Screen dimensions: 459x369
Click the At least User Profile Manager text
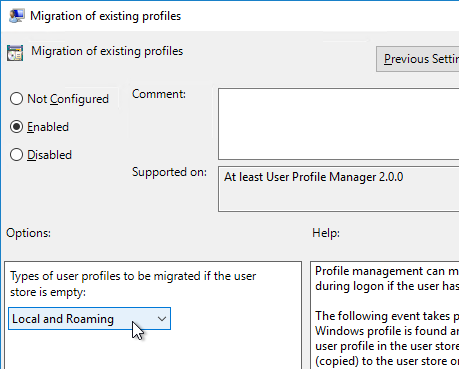coord(313,177)
